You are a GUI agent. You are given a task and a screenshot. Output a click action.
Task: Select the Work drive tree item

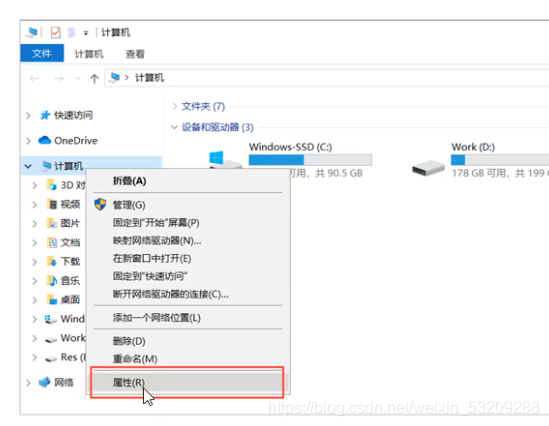coord(73,338)
